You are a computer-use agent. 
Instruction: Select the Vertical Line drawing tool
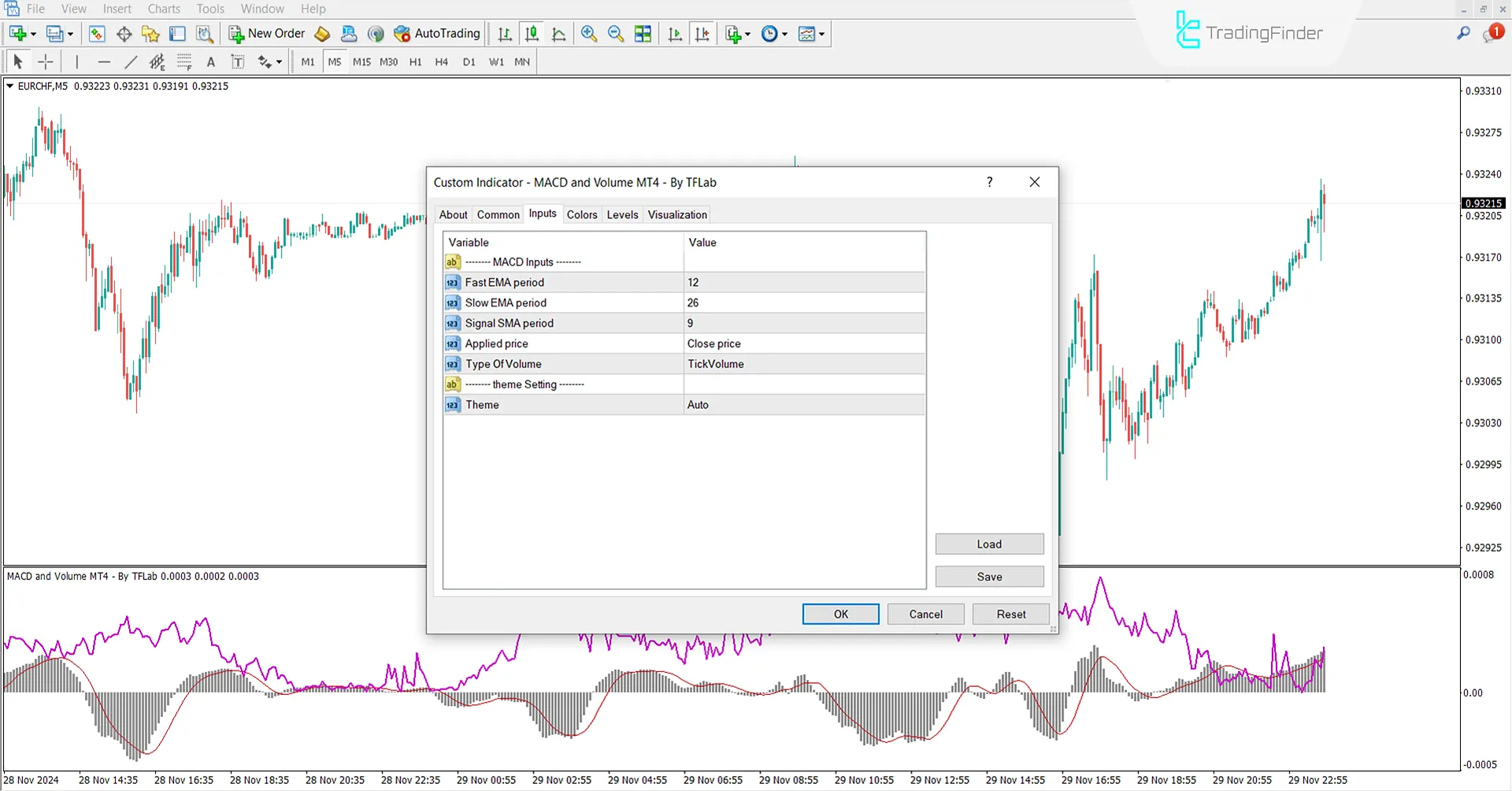pos(77,61)
